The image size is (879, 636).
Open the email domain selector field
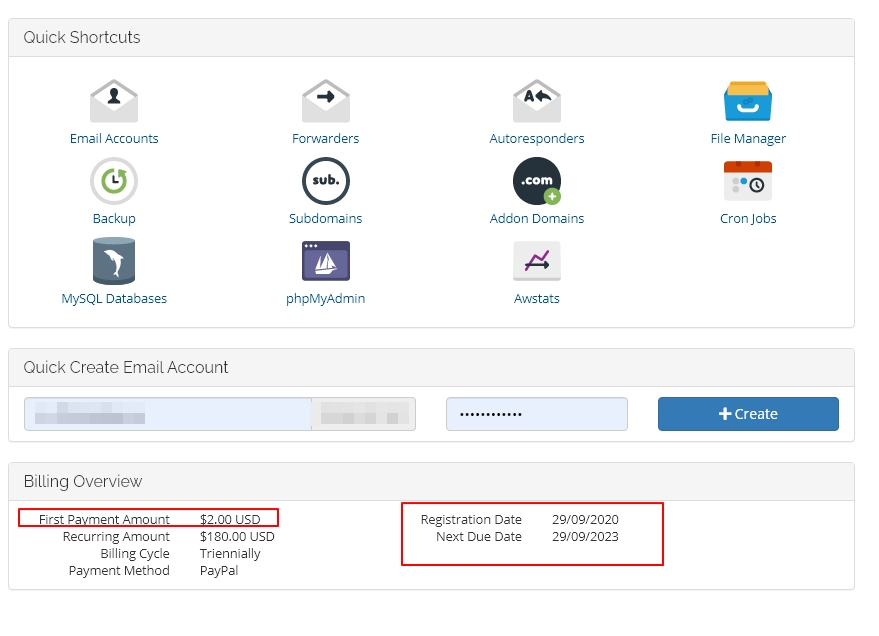pyautogui.click(x=363, y=414)
